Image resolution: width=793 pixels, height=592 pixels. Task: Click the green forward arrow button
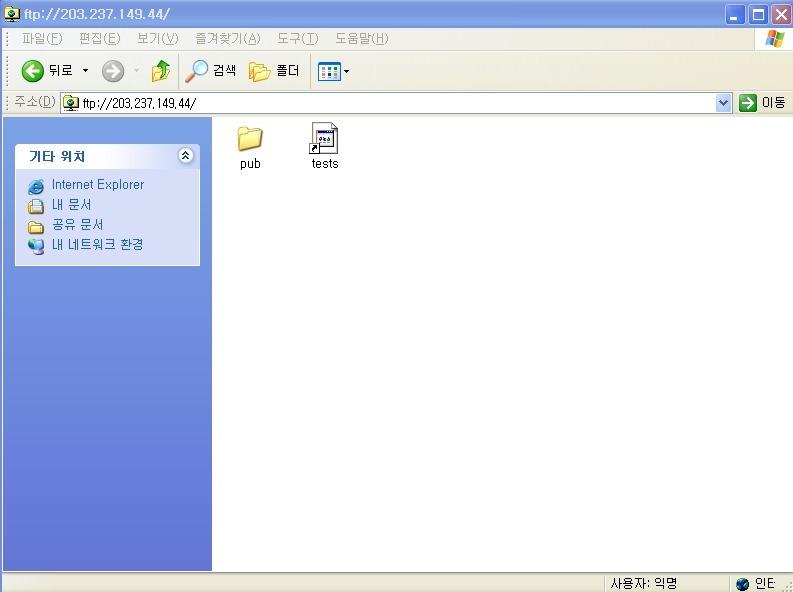pos(113,71)
